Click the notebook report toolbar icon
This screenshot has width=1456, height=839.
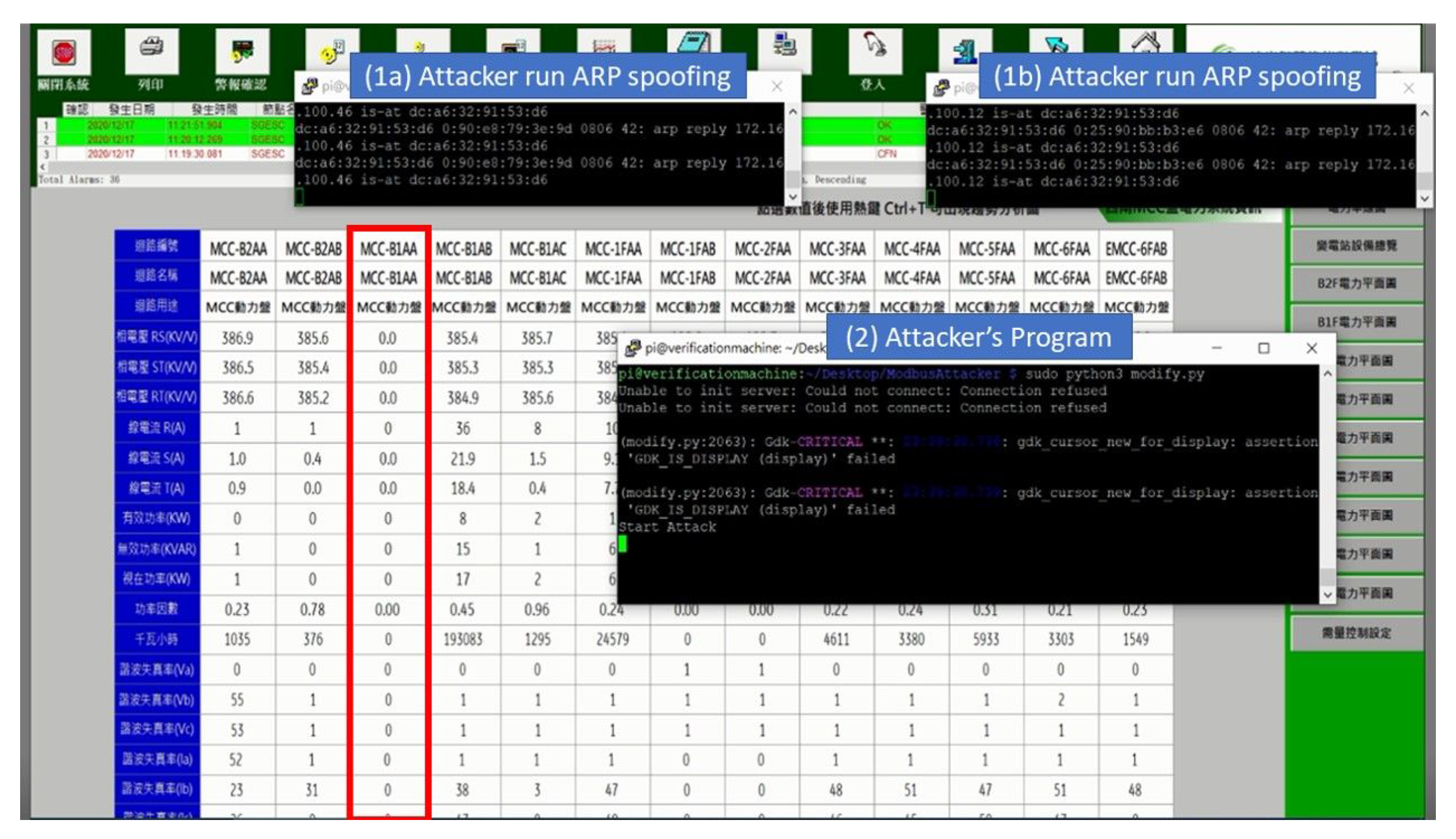coord(695,42)
